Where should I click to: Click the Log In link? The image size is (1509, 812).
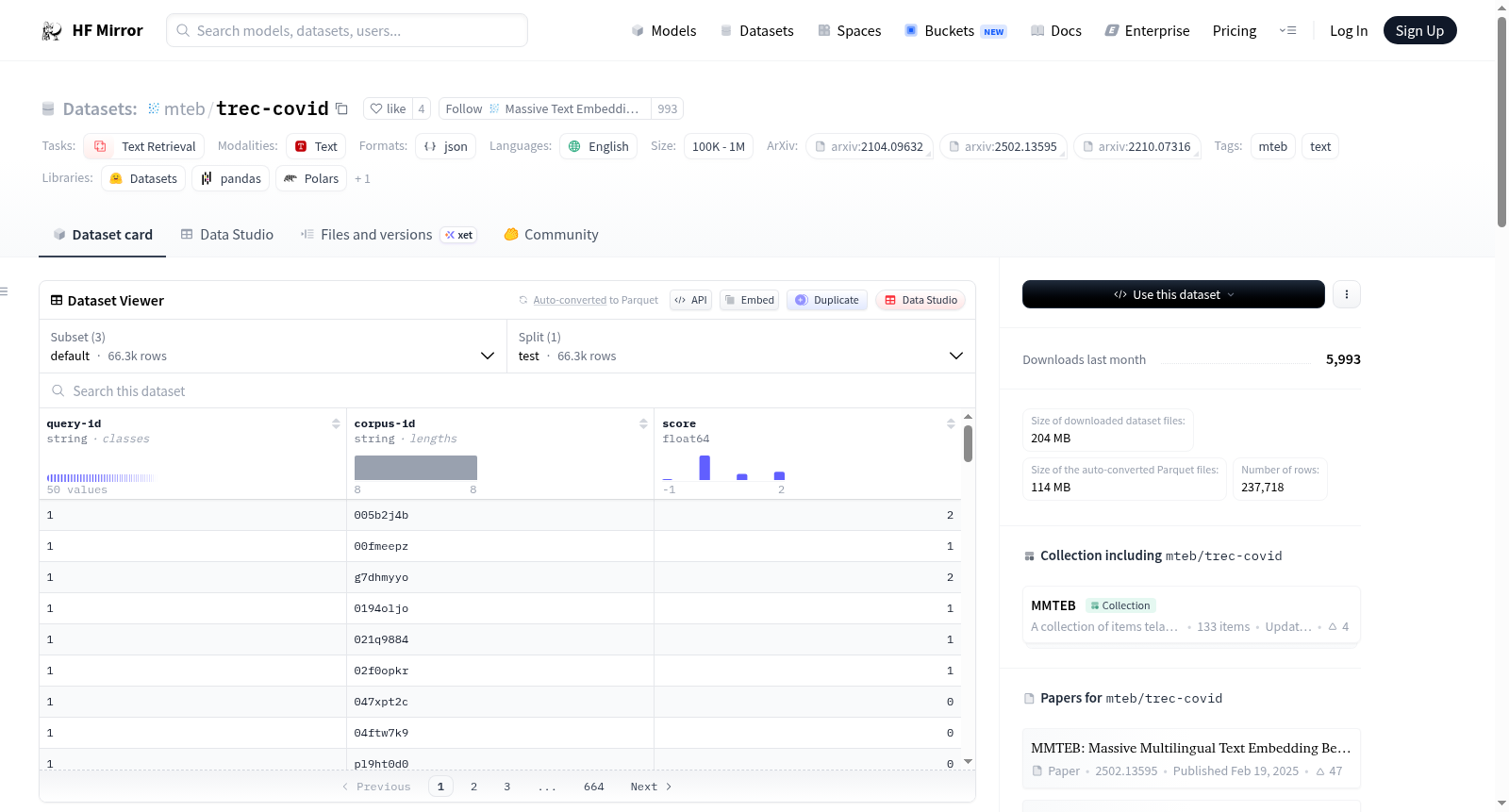[1349, 31]
